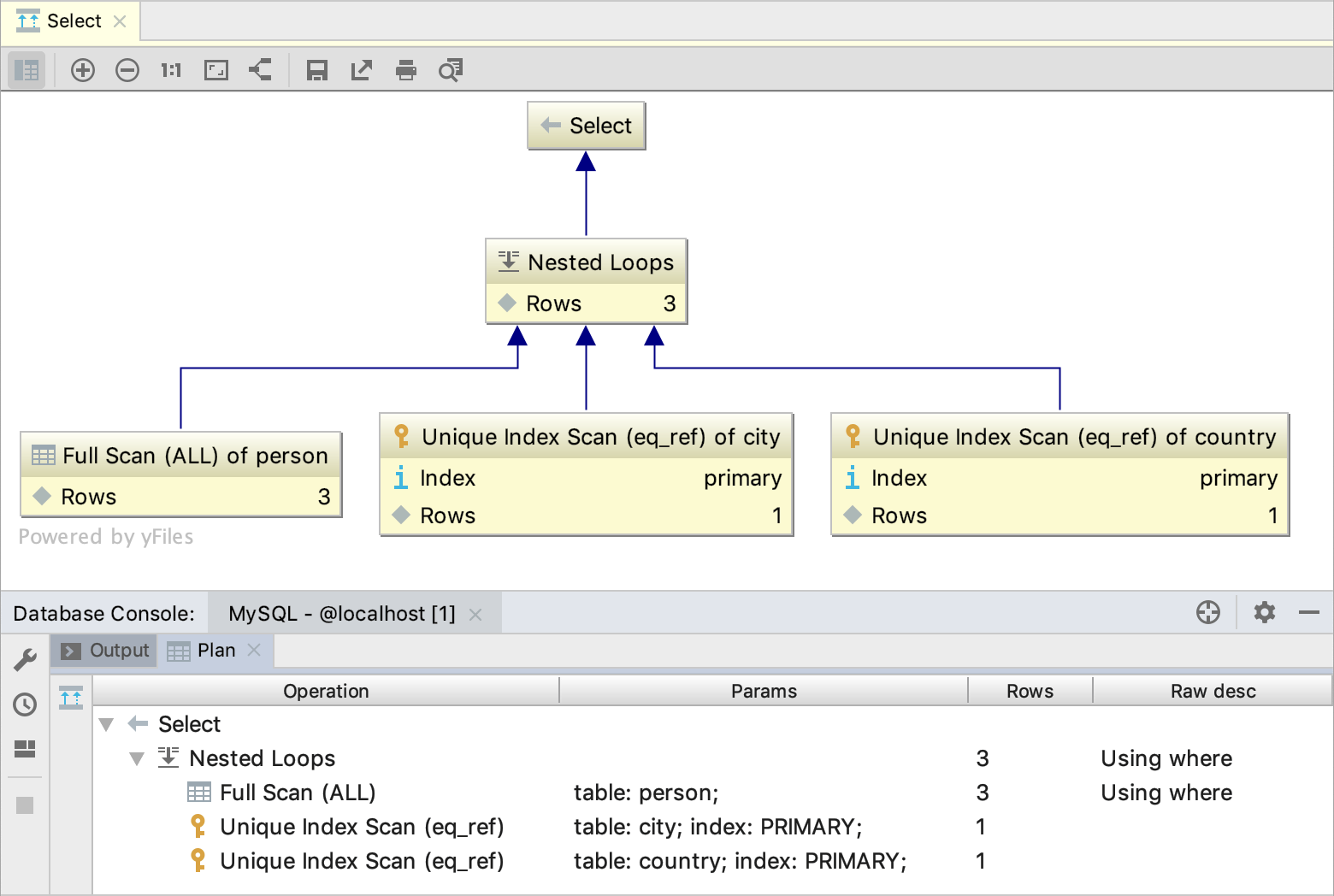Save the diagram to file

pyautogui.click(x=317, y=70)
